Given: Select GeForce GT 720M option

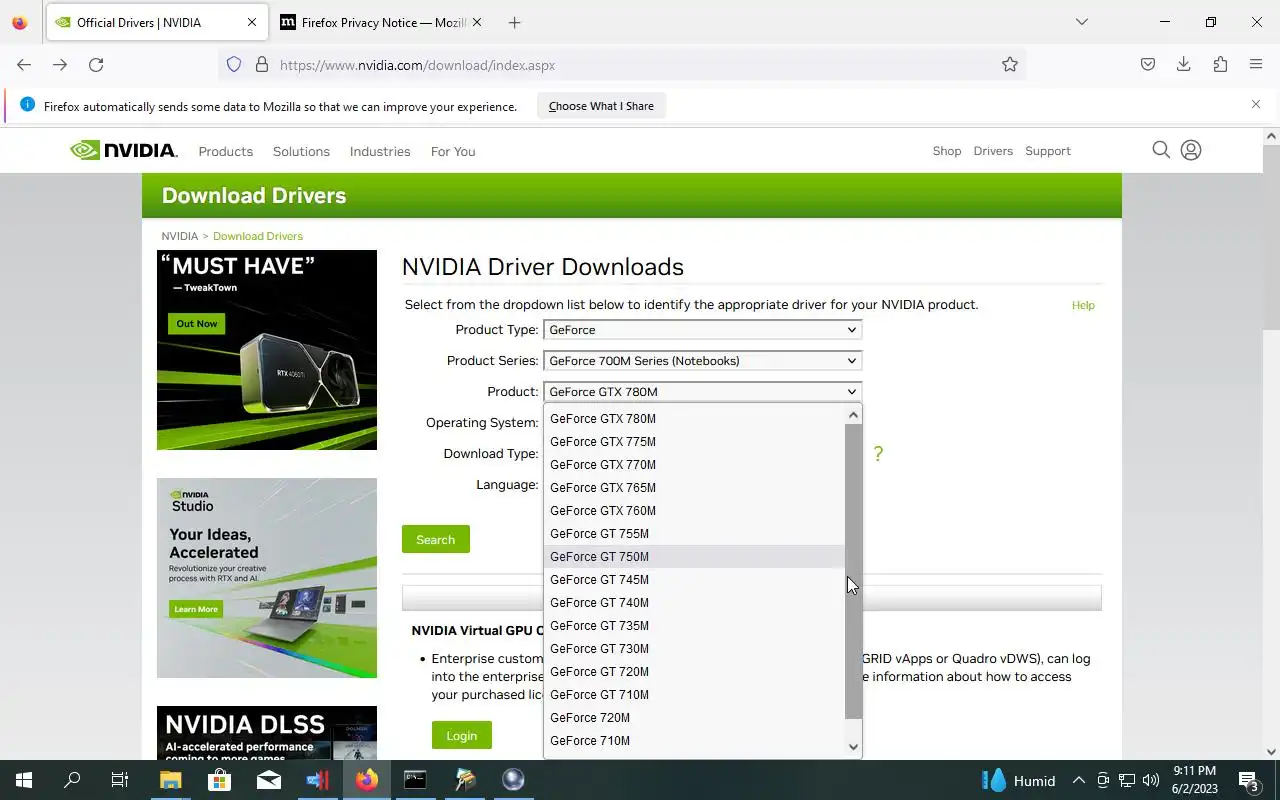Looking at the screenshot, I should (694, 672).
